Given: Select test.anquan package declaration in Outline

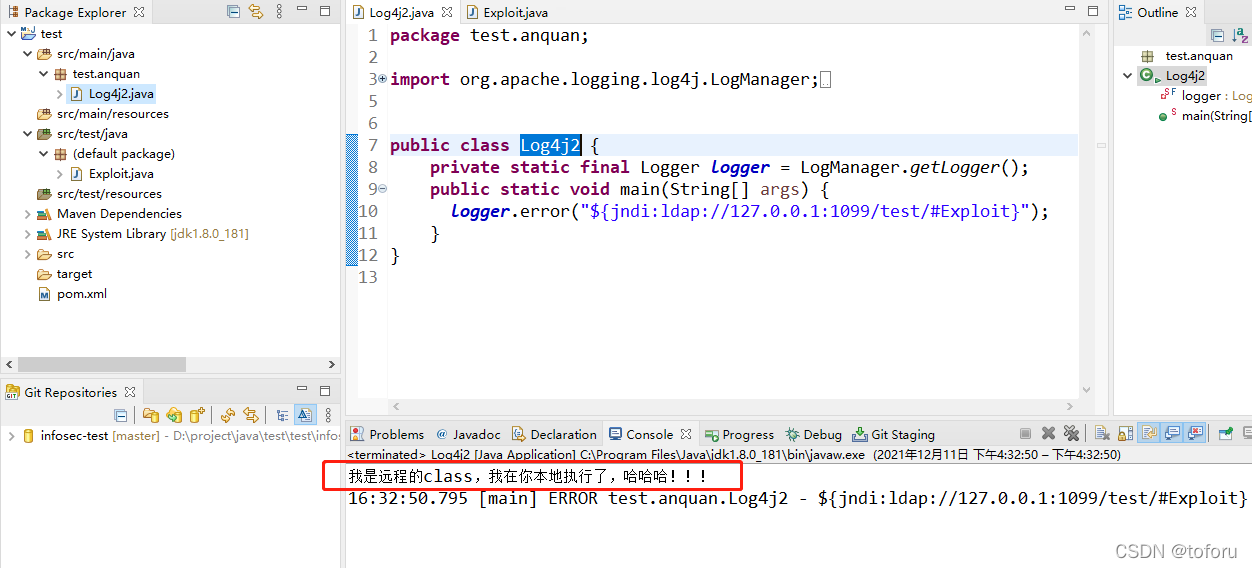Looking at the screenshot, I should click(1187, 56).
